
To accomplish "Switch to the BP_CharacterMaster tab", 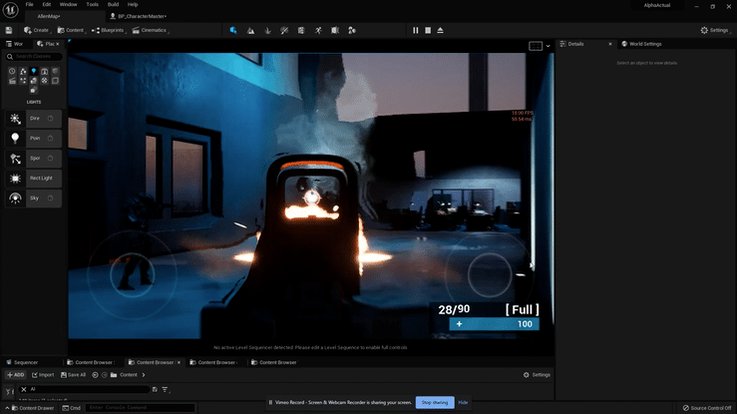I will point(139,16).
